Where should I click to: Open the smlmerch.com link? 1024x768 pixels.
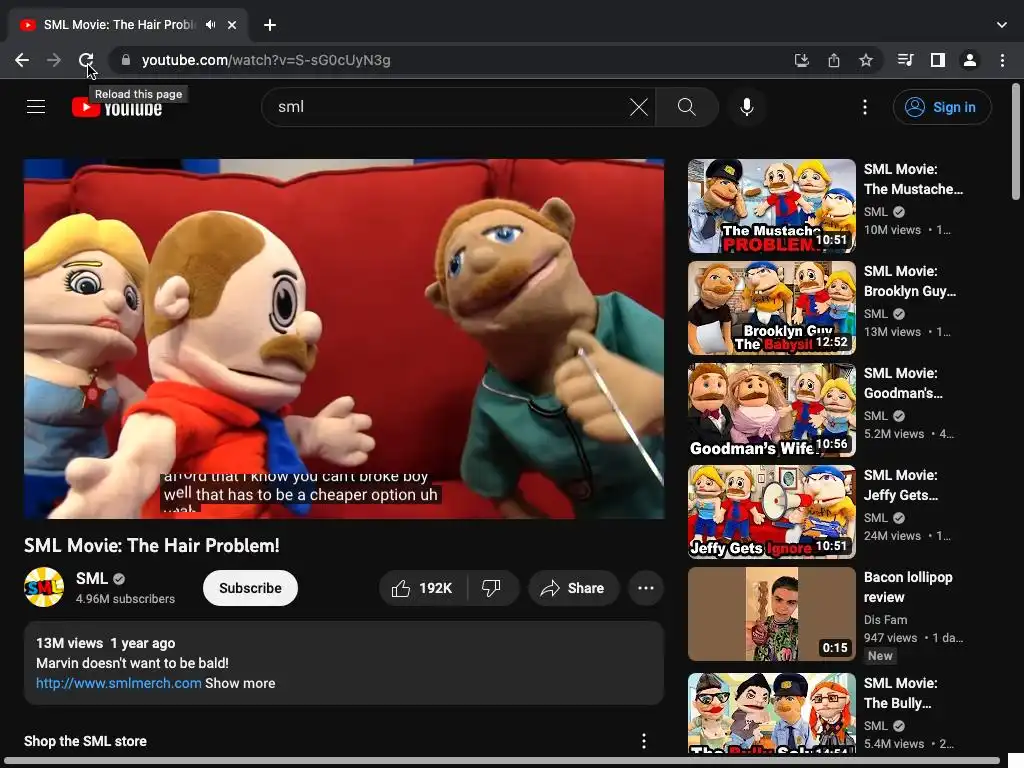[x=118, y=683]
